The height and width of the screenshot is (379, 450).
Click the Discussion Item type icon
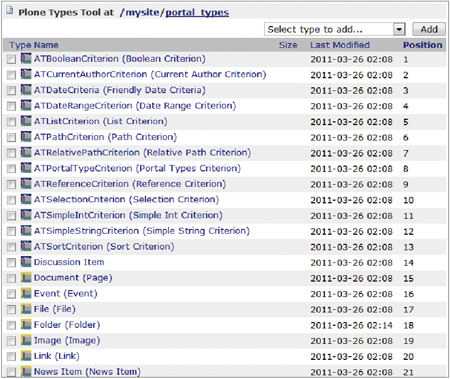(26, 262)
